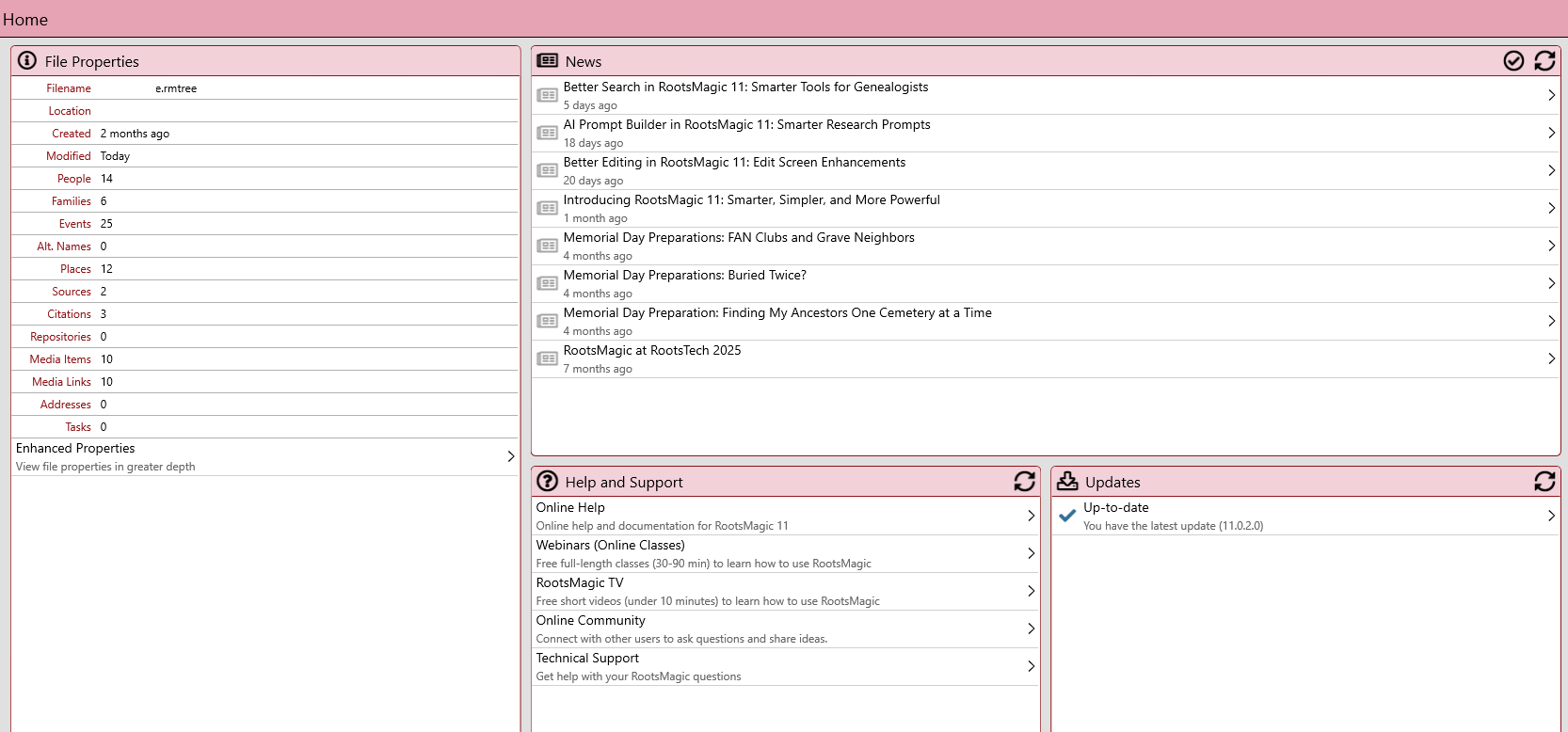Viewport: 1568px width, 732px height.
Task: Open Finding My Ancestors One Cemetery article
Action: point(1046,321)
